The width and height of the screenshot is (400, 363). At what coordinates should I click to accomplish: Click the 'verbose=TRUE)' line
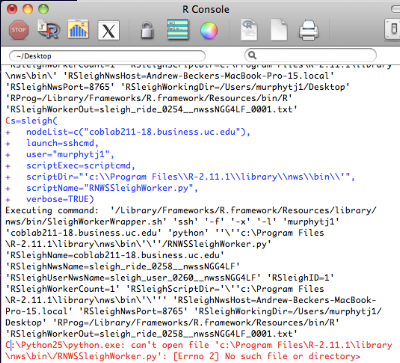[x=60, y=199]
